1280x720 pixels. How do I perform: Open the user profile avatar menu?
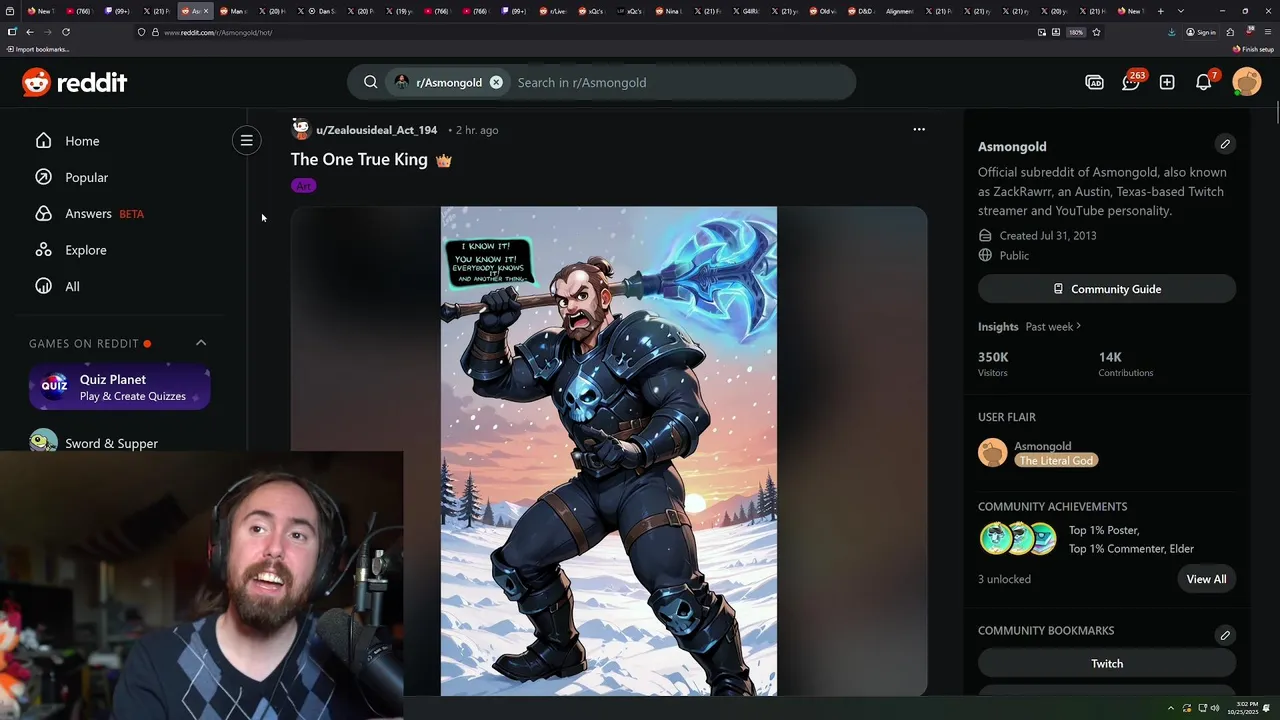click(1247, 82)
